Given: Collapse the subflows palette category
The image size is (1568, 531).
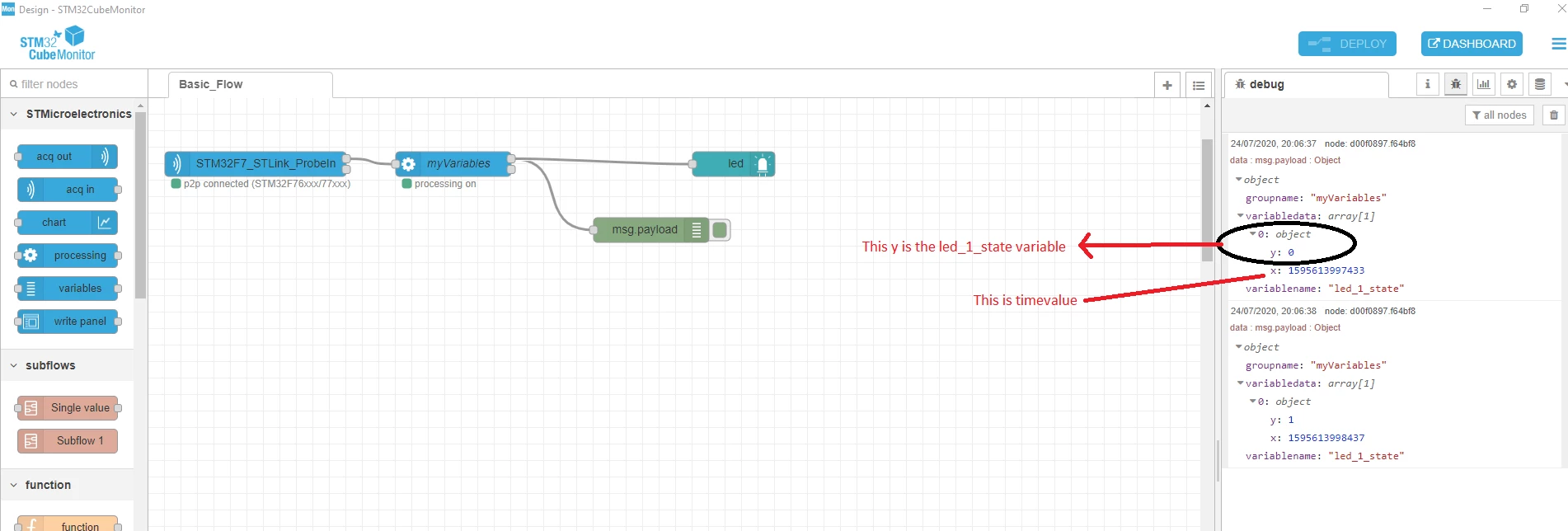Looking at the screenshot, I should click(x=13, y=365).
